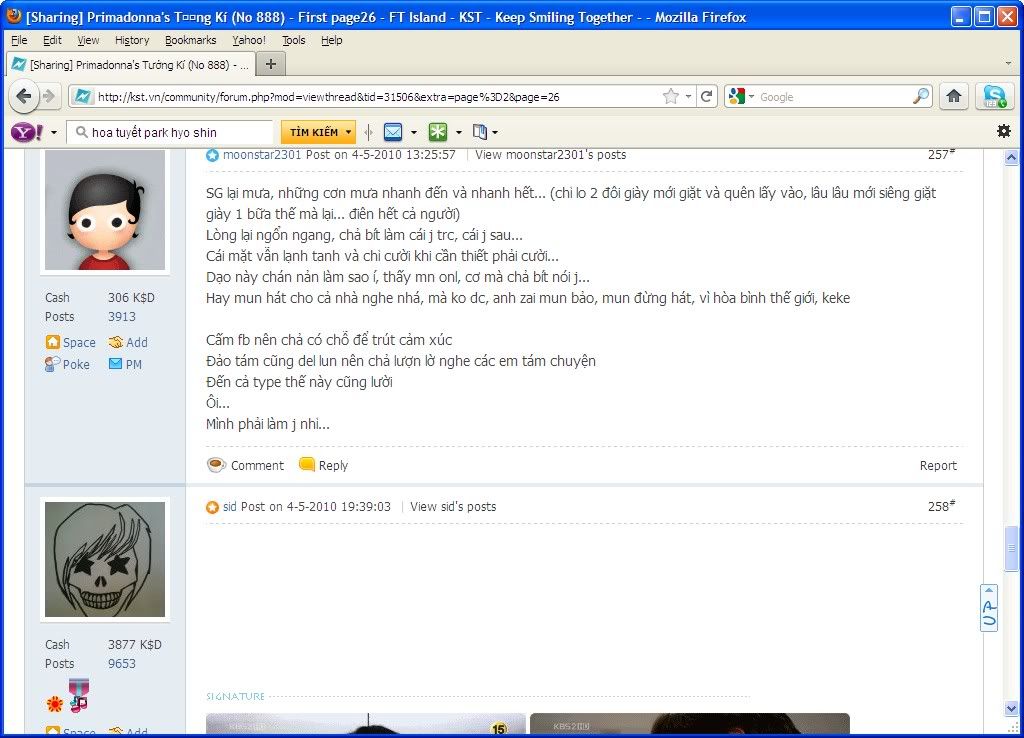
Task: Click the page scrollbar thumb
Action: coord(1012,549)
